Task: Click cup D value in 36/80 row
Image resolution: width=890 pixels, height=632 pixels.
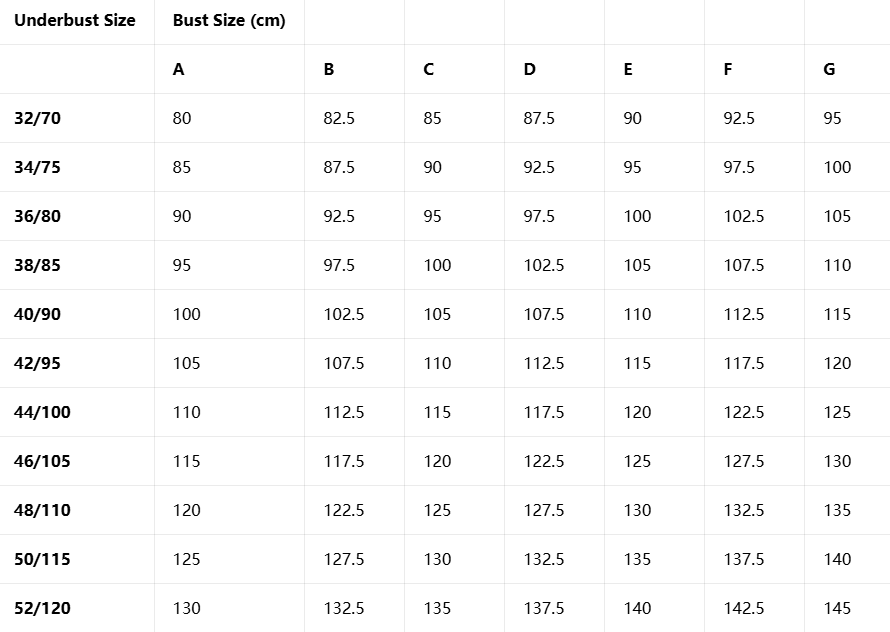Action: tap(539, 217)
